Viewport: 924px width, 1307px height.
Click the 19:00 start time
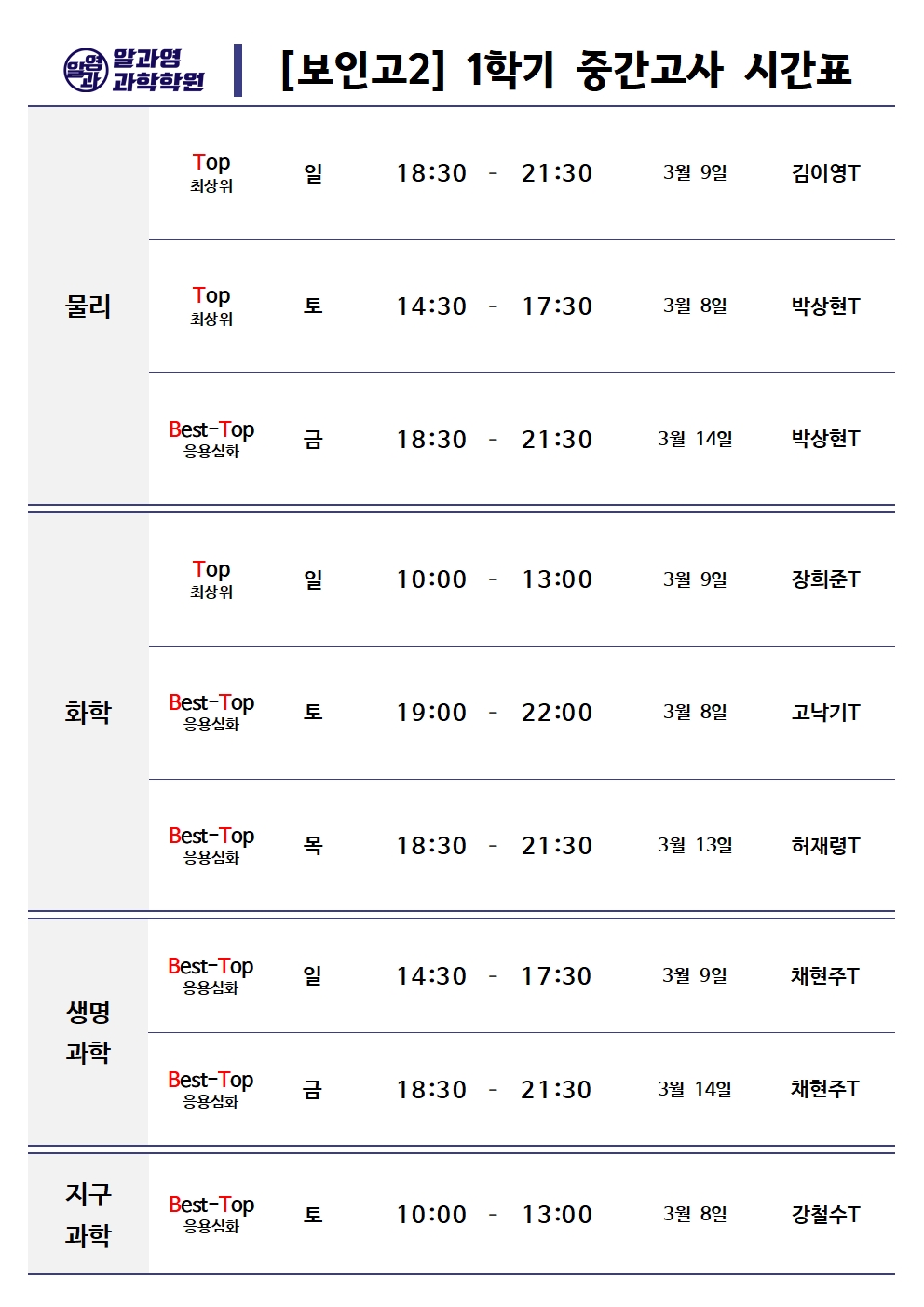431,713
